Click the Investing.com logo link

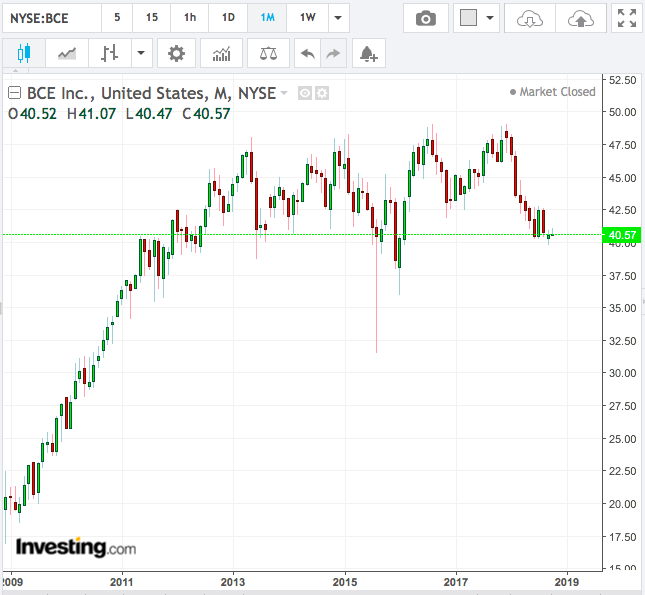pos(76,548)
